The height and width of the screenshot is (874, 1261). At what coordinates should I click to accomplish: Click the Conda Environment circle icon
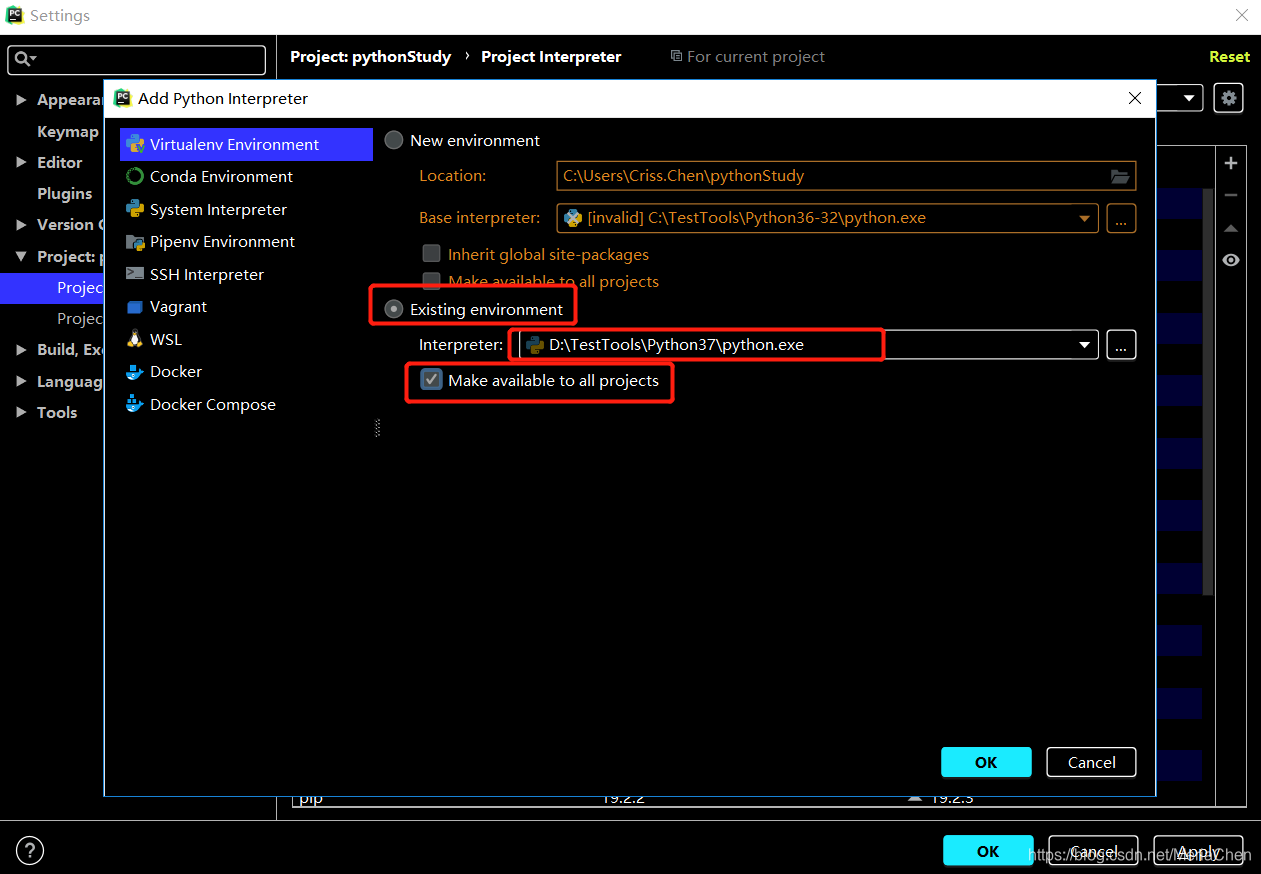pyautogui.click(x=135, y=176)
